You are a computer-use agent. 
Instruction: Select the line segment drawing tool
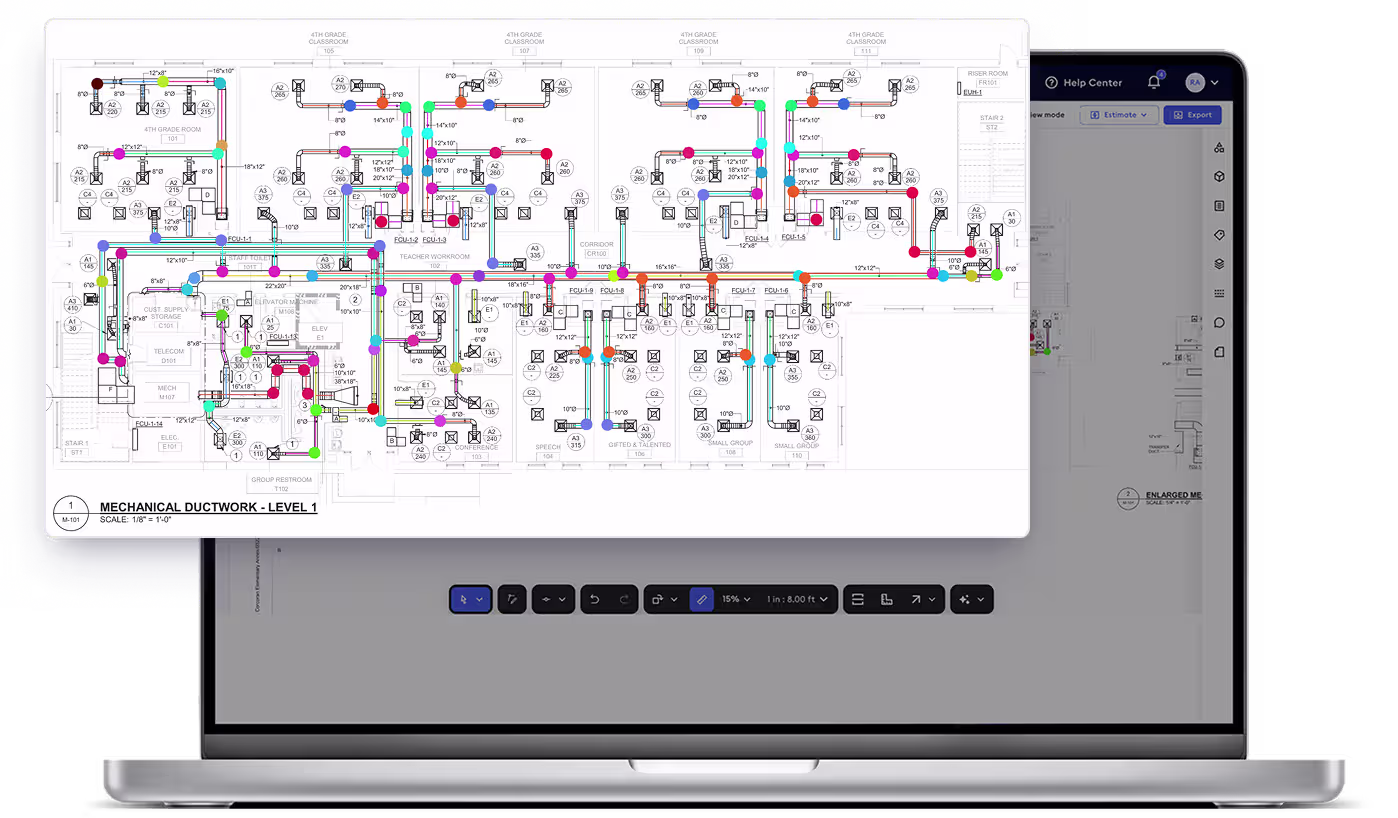tap(546, 599)
